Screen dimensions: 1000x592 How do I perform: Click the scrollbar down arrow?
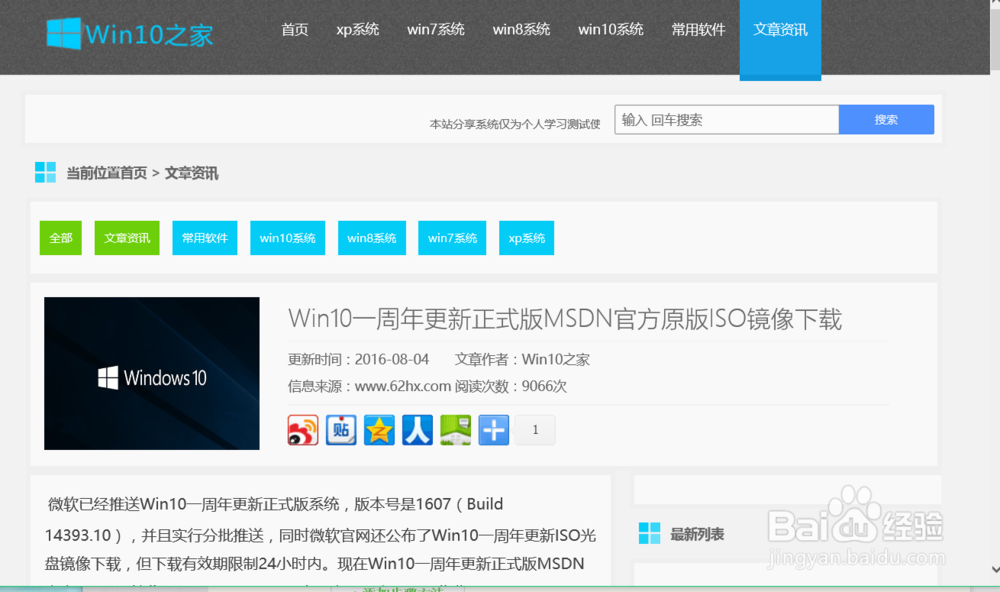(x=995, y=569)
